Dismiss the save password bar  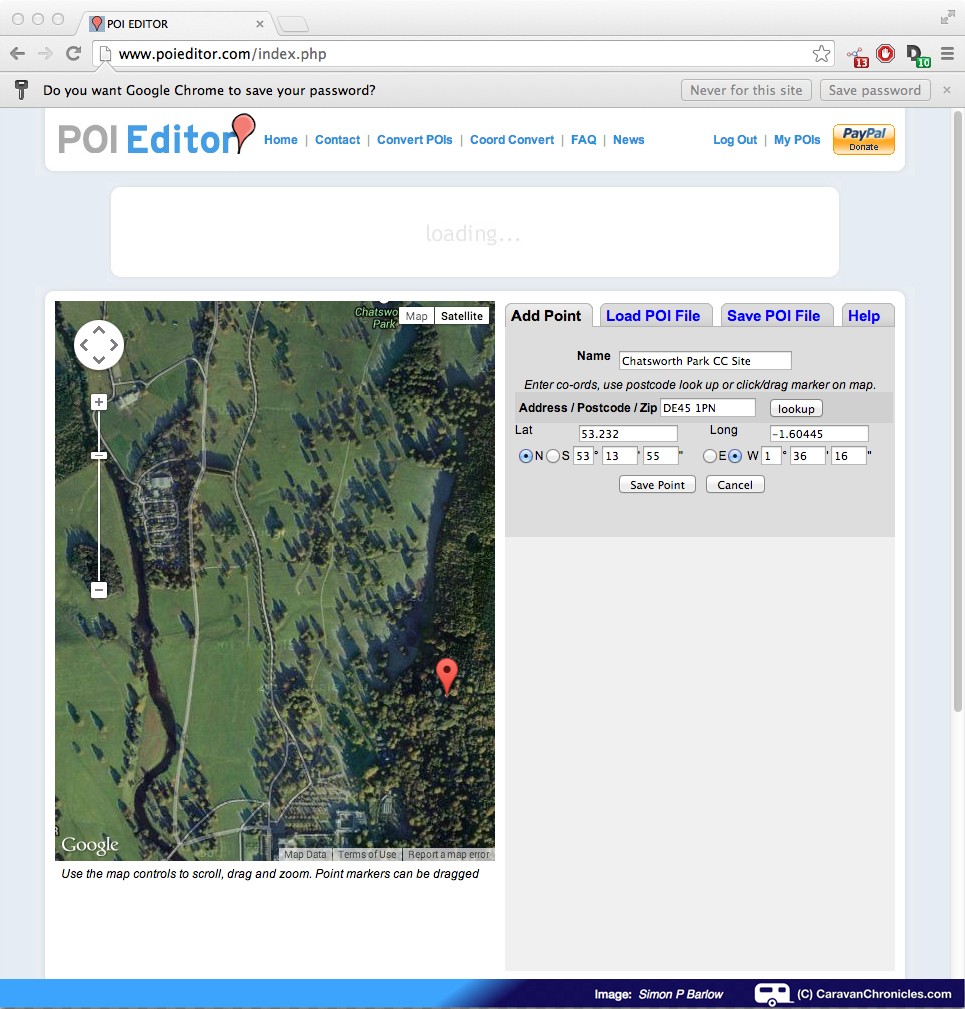tap(946, 90)
